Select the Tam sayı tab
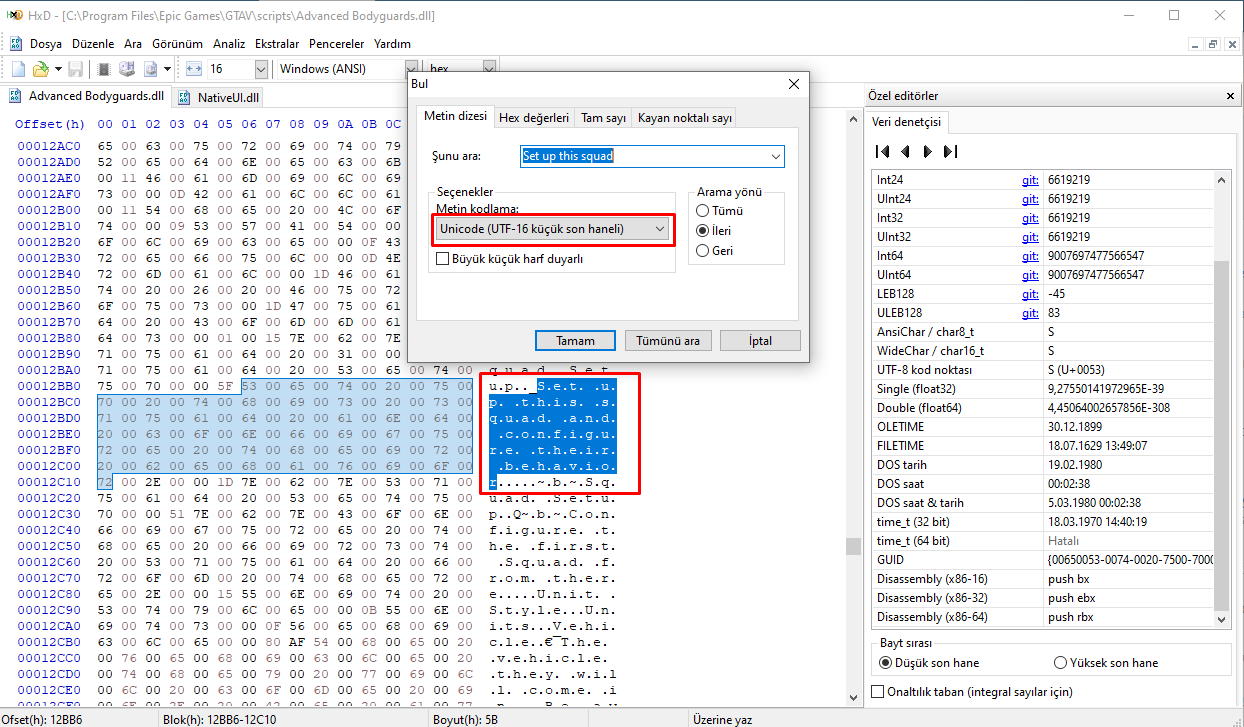 (603, 117)
